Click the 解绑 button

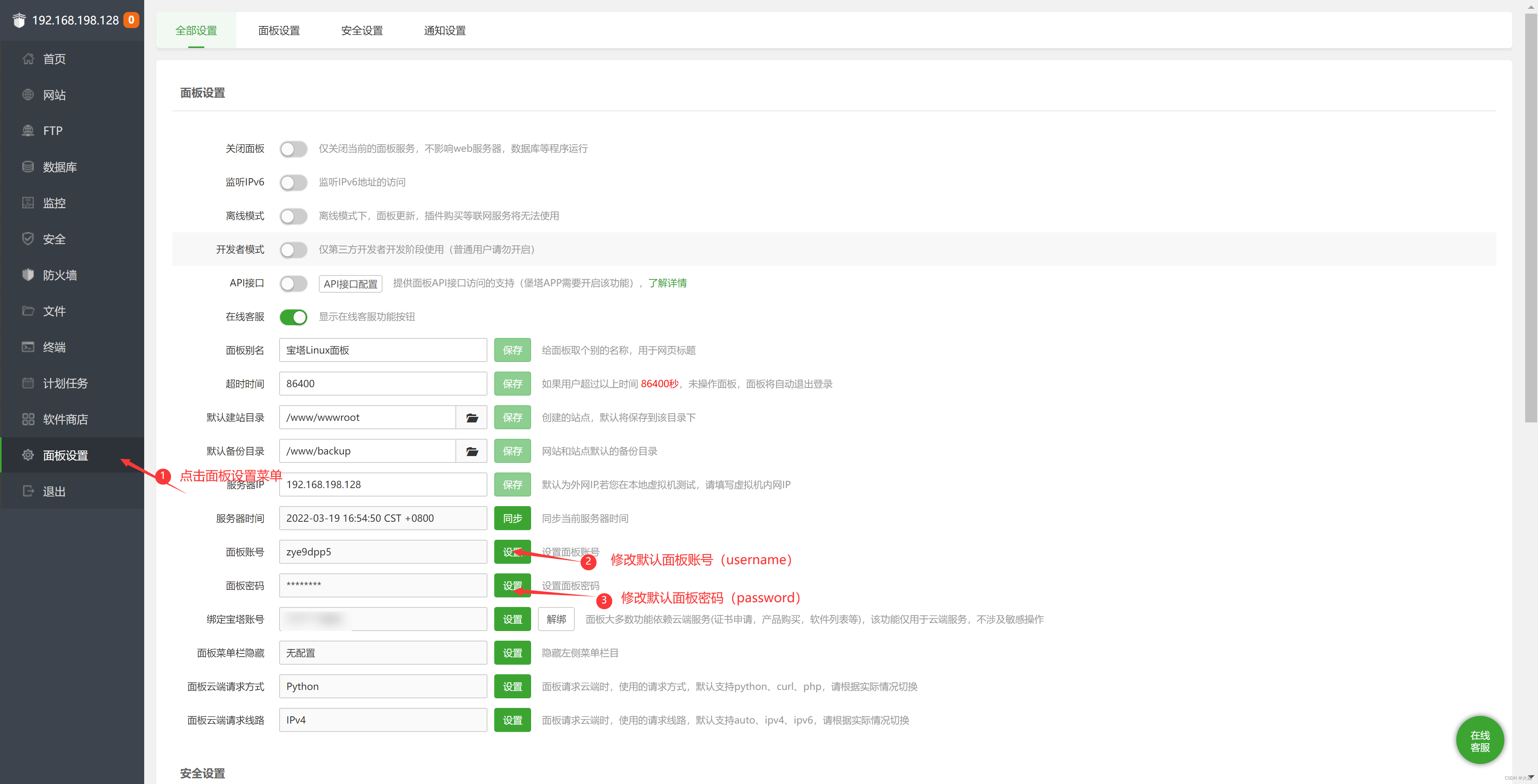click(556, 619)
